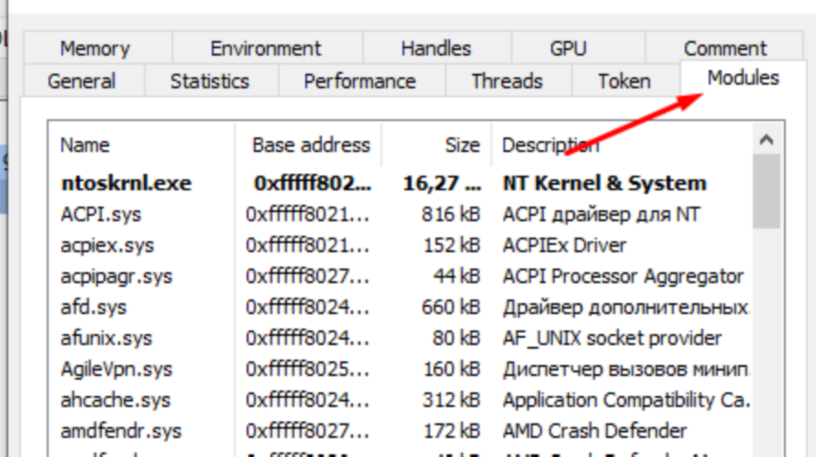The width and height of the screenshot is (818, 459).
Task: Select the ntoskrnl.exe module row
Action: click(x=126, y=184)
